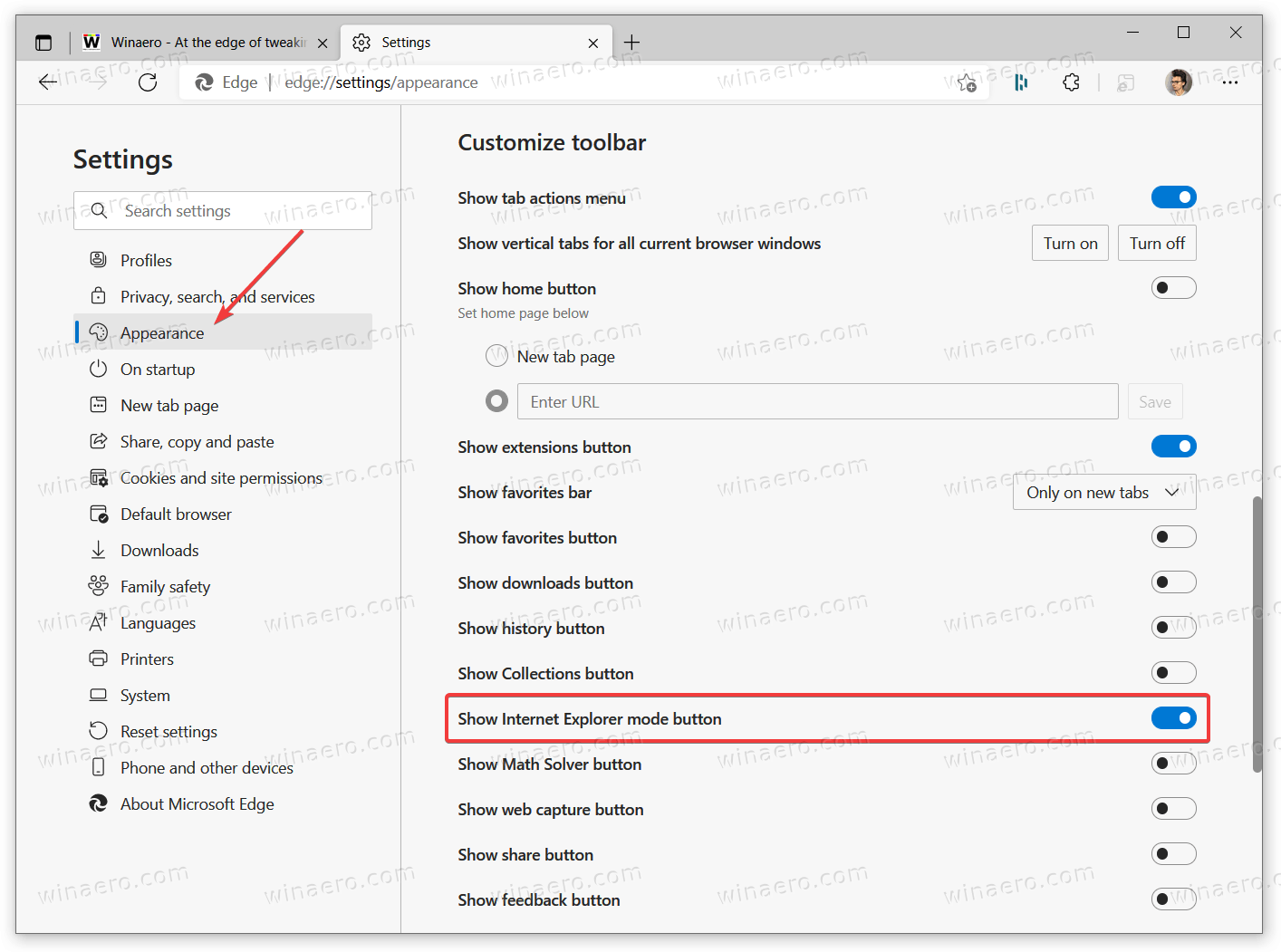Enable the Show share button toggle

pyautogui.click(x=1173, y=854)
